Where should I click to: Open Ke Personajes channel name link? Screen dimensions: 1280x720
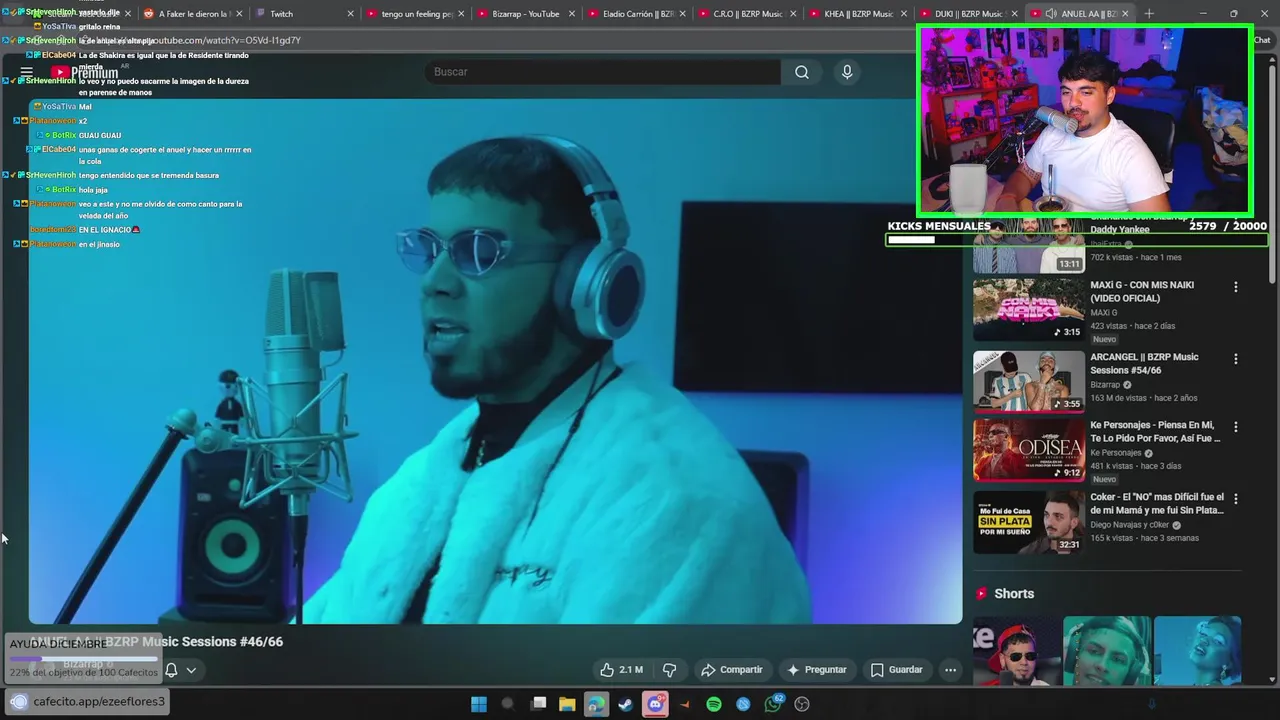tap(1115, 453)
